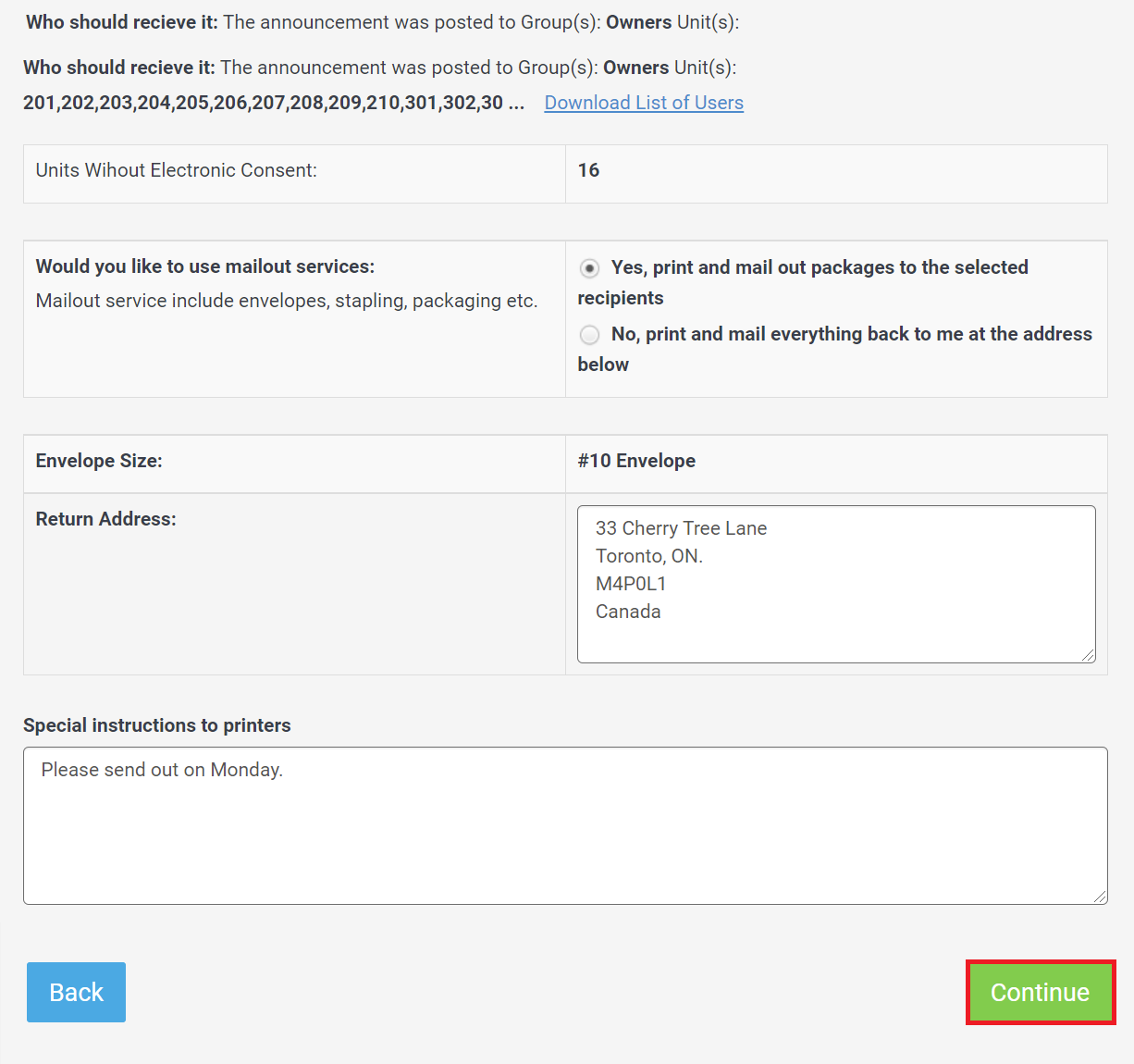Click the 'Yes, print and mail out packages' label
Viewport: 1134px width, 1064px height.
point(803,282)
